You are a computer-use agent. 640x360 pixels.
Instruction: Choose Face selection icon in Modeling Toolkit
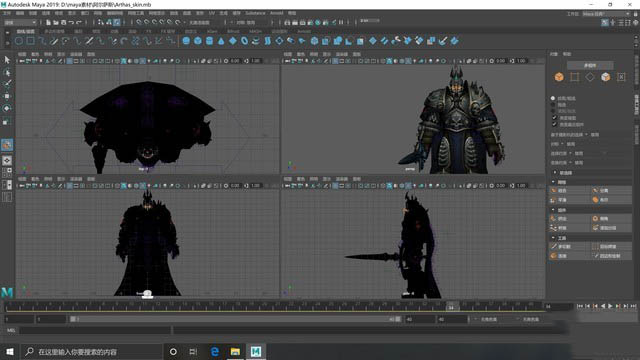point(606,77)
